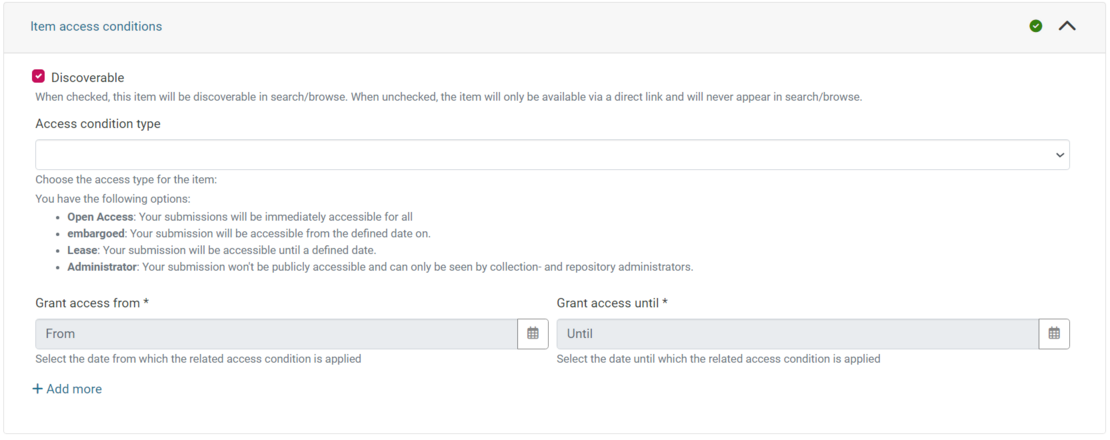Open the calendar picker for Grant access from
The width and height of the screenshot is (1110, 440).
[532, 334]
